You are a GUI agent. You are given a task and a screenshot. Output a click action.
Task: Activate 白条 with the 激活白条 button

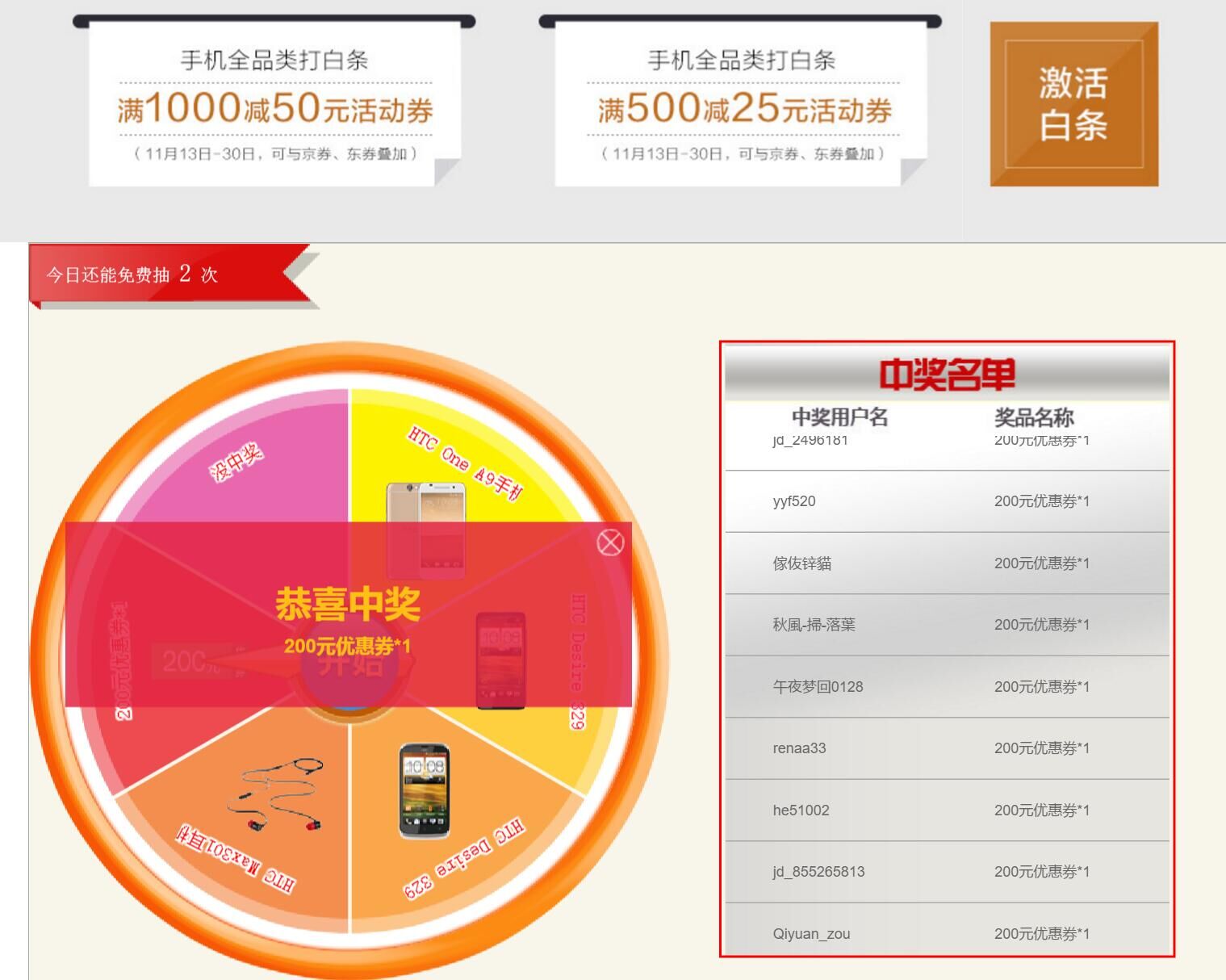tap(1073, 103)
